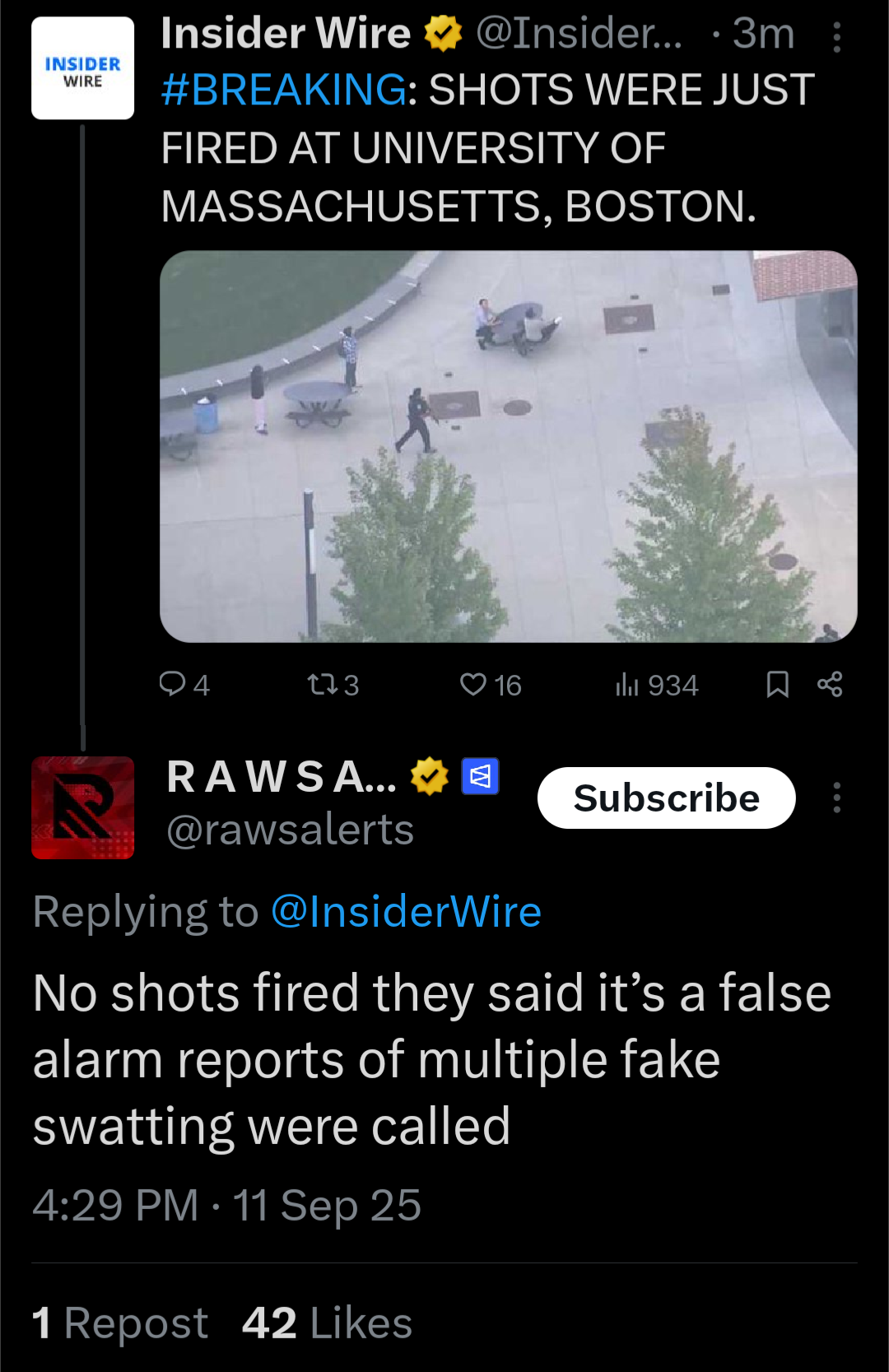This screenshot has height=1372, width=889.
Task: Like the Insider Wire breaking post
Action: (x=491, y=685)
